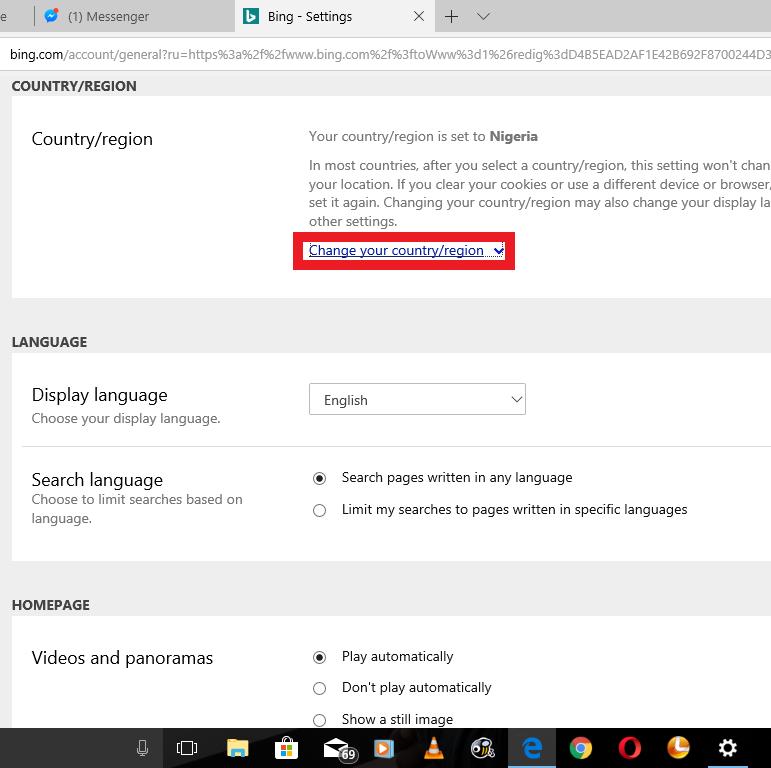Viewport: 771px width, 768px height.
Task: Click the Cortana microphone icon
Action: (x=143, y=748)
